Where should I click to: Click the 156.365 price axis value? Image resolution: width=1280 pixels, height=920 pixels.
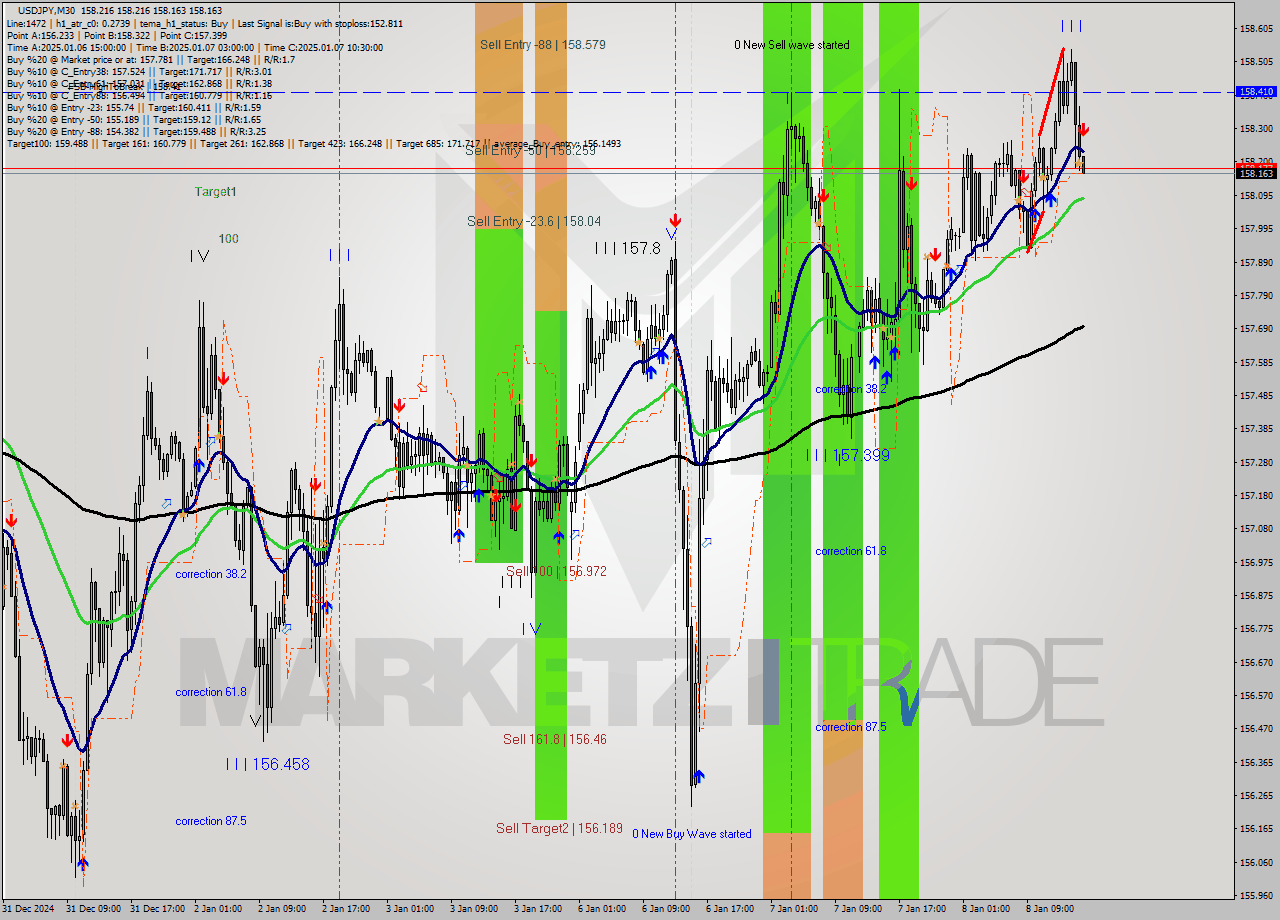1257,762
